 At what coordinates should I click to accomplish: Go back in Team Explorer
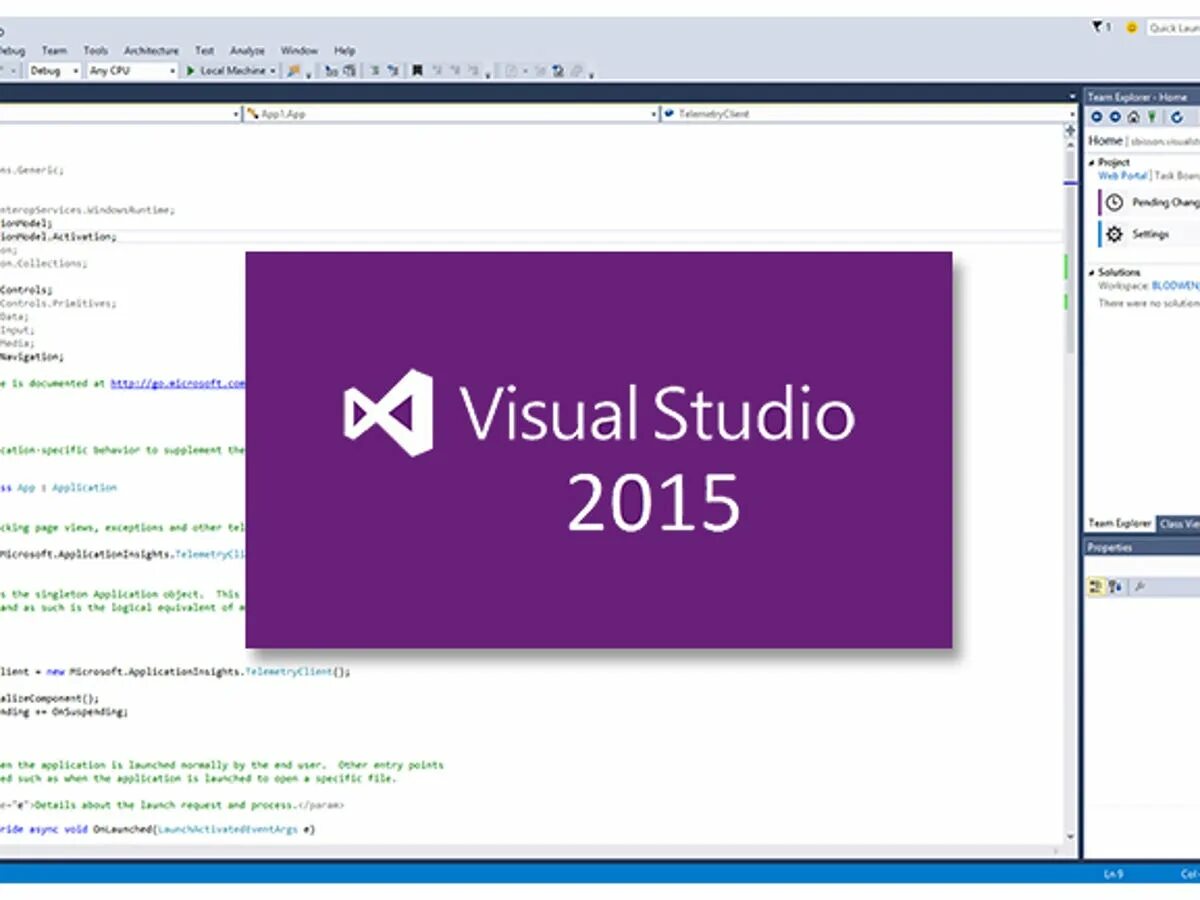1097,117
